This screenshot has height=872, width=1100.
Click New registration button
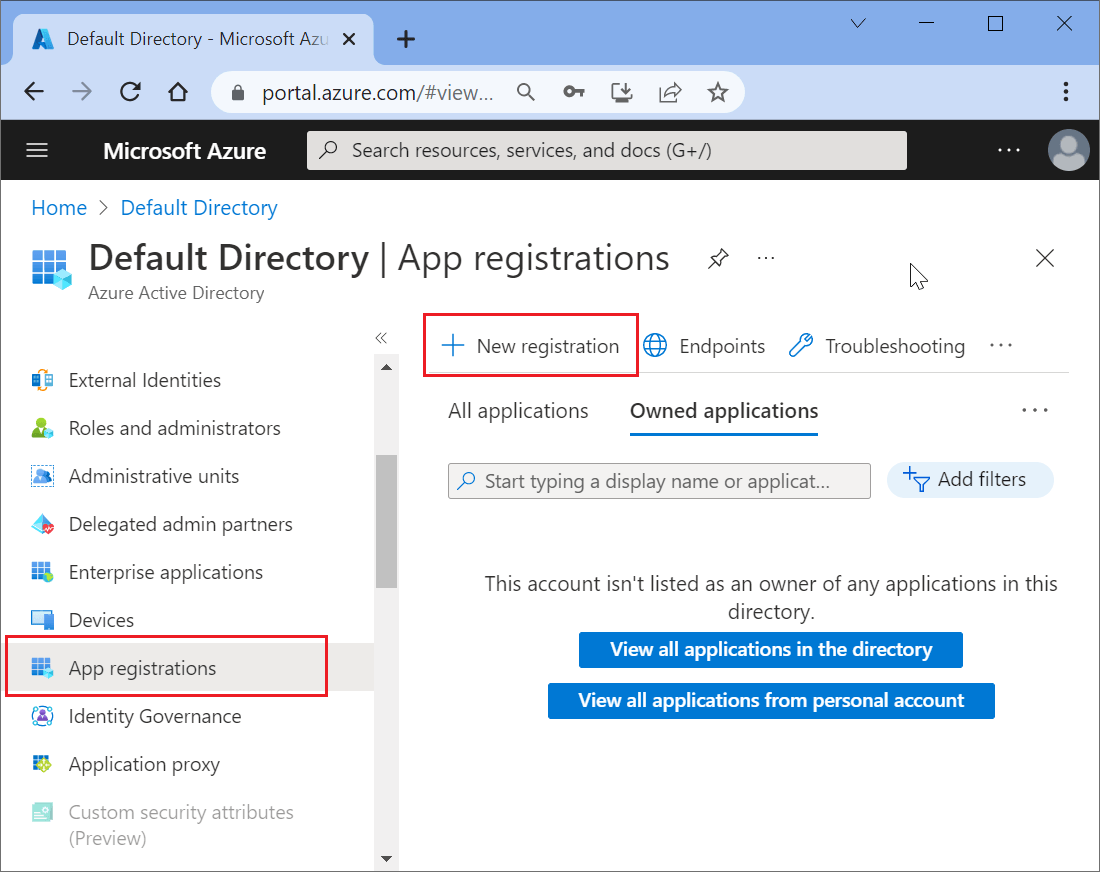coord(531,346)
